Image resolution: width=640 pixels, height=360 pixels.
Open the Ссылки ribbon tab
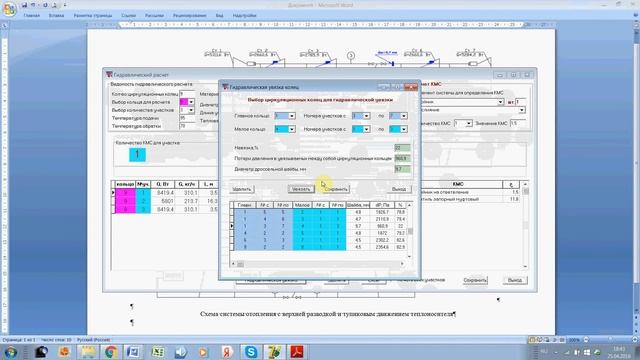129,16
